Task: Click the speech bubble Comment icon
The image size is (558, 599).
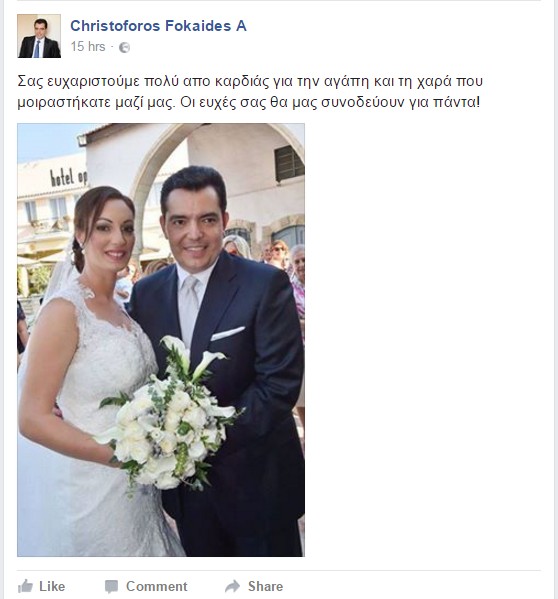Action: pos(112,586)
